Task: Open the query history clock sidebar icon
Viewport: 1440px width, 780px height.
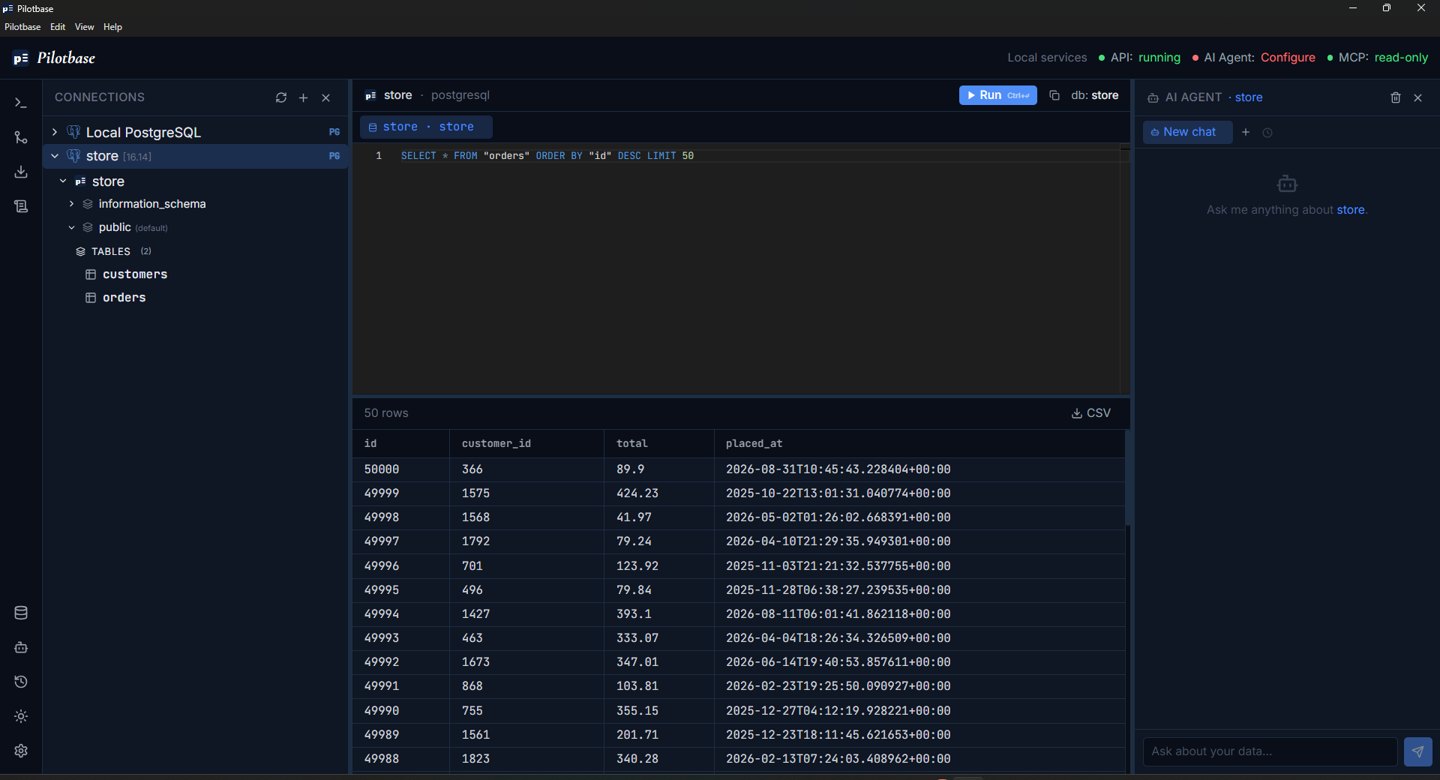Action: (20, 682)
